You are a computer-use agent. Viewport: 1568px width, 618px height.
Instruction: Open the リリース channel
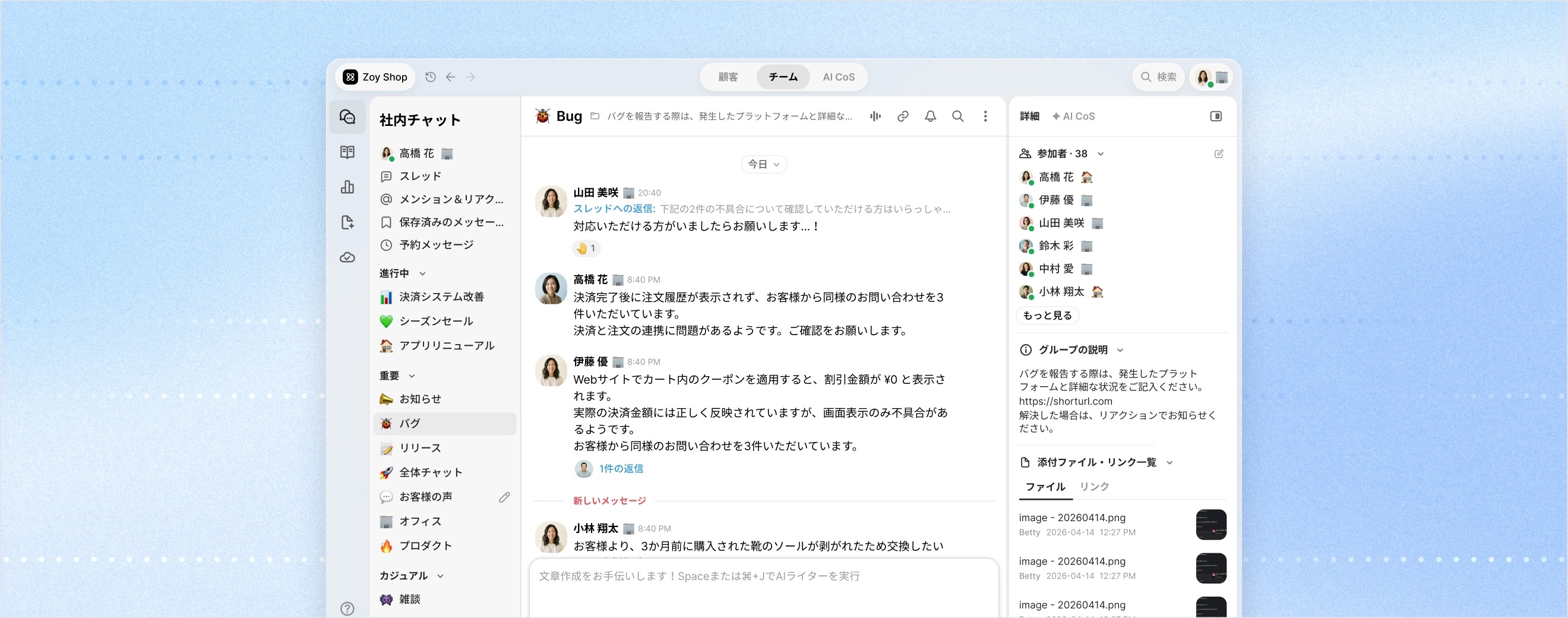(445, 447)
